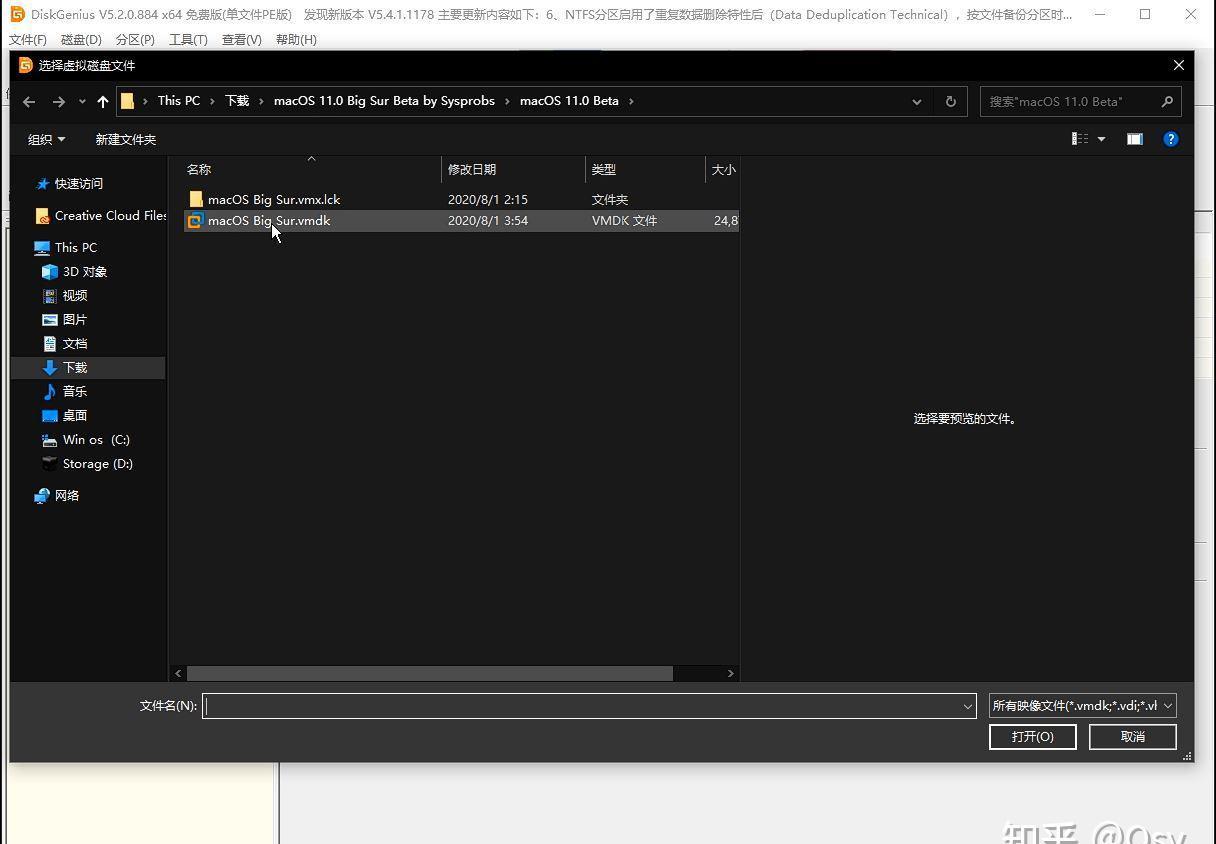Open Creative Cloud Files in sidebar
Image resolution: width=1216 pixels, height=844 pixels.
click(100, 216)
